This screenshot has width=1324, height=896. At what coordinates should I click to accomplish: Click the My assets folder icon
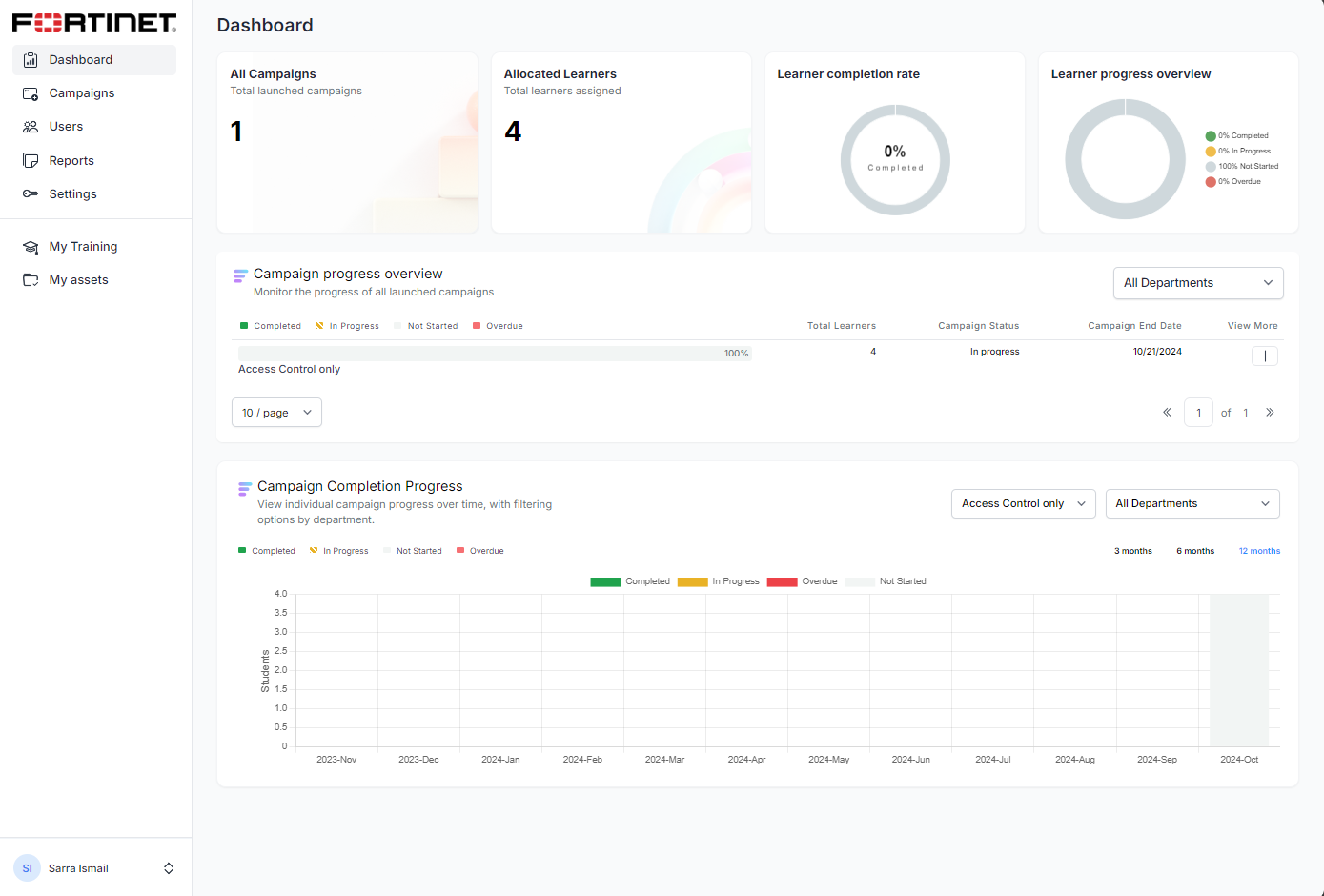point(31,279)
